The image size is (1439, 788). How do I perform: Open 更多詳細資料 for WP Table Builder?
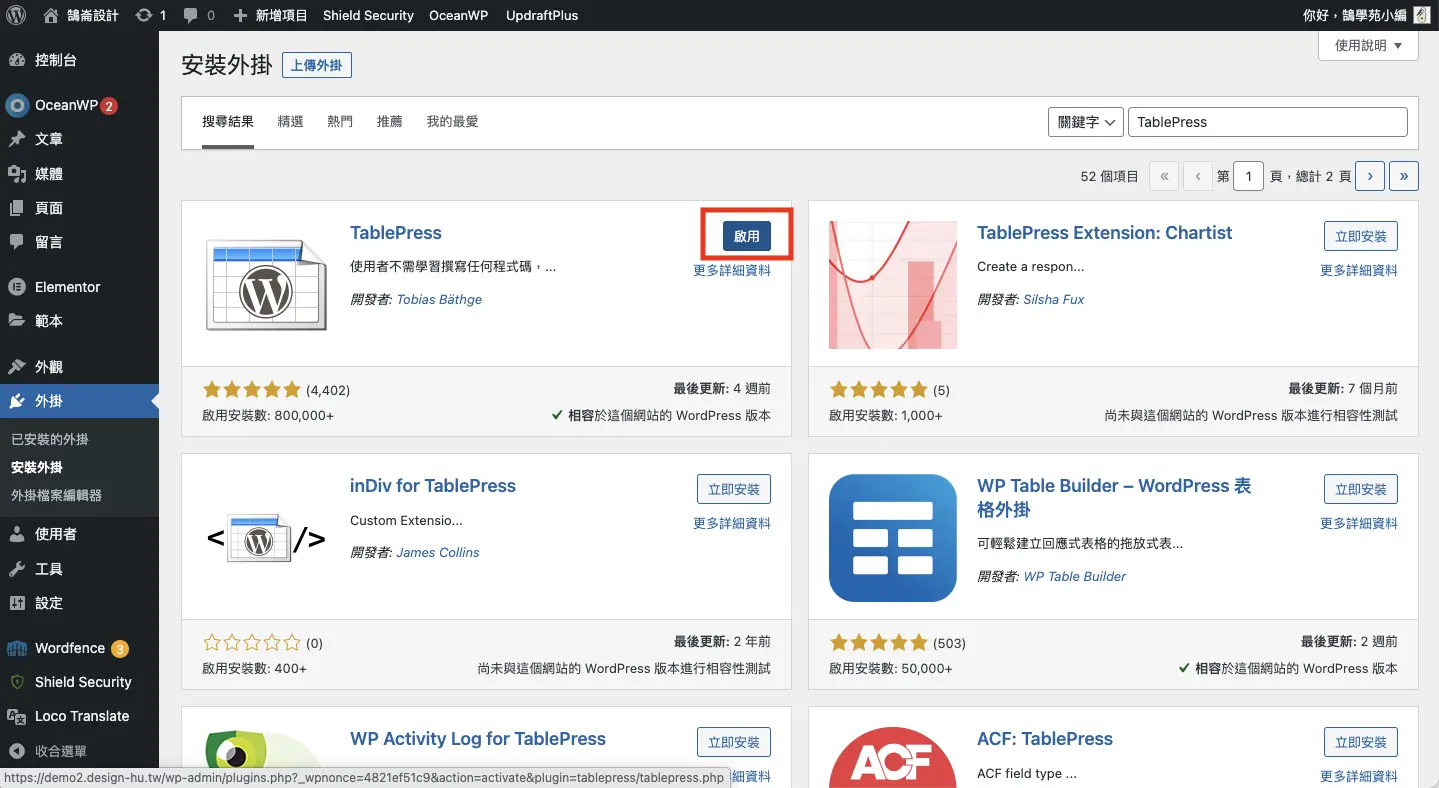[1359, 523]
